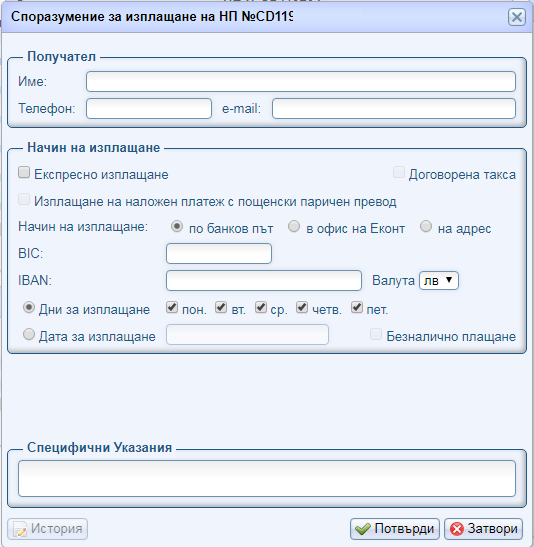534x547 pixels.
Task: Close the payment agreement dialog
Action: click(x=517, y=17)
